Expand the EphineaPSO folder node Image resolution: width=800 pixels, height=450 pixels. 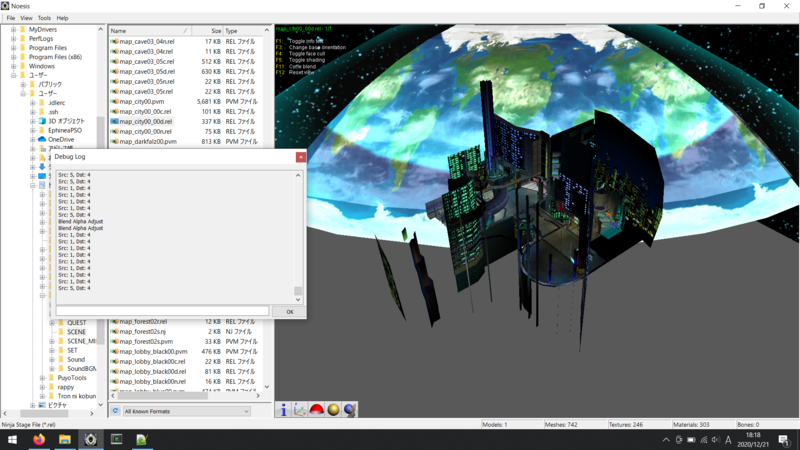[x=33, y=130]
